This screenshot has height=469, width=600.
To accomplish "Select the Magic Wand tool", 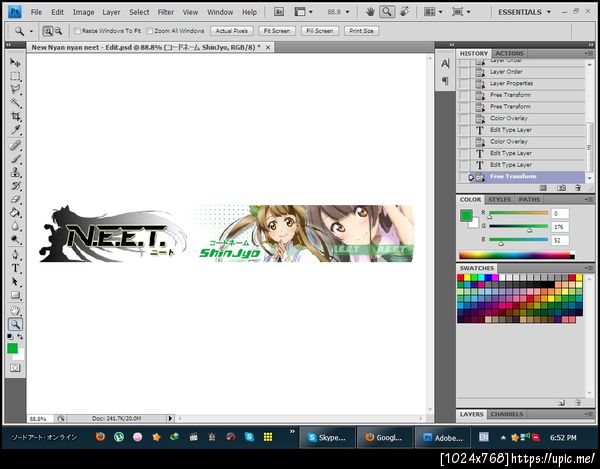I will [x=15, y=103].
